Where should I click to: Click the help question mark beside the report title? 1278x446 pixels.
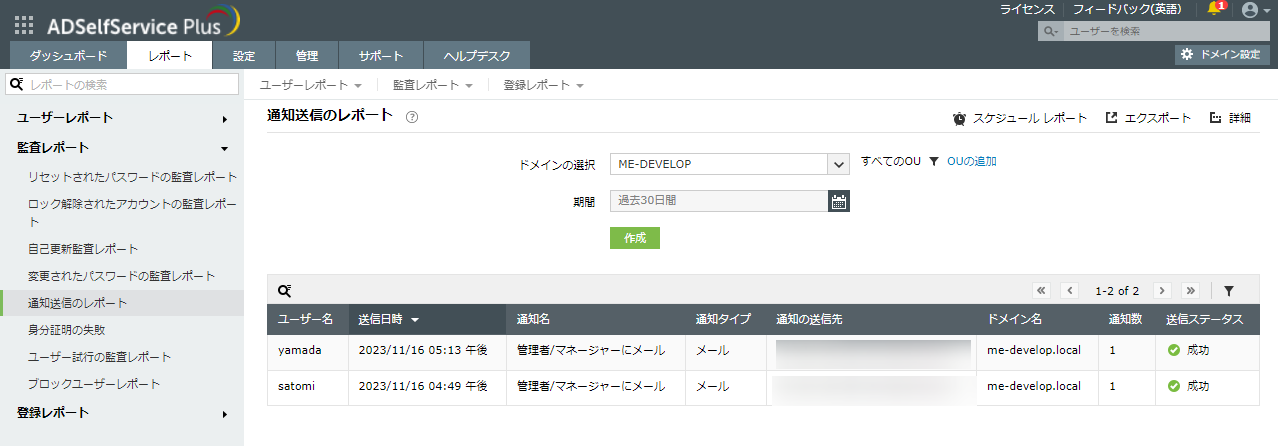coord(412,117)
